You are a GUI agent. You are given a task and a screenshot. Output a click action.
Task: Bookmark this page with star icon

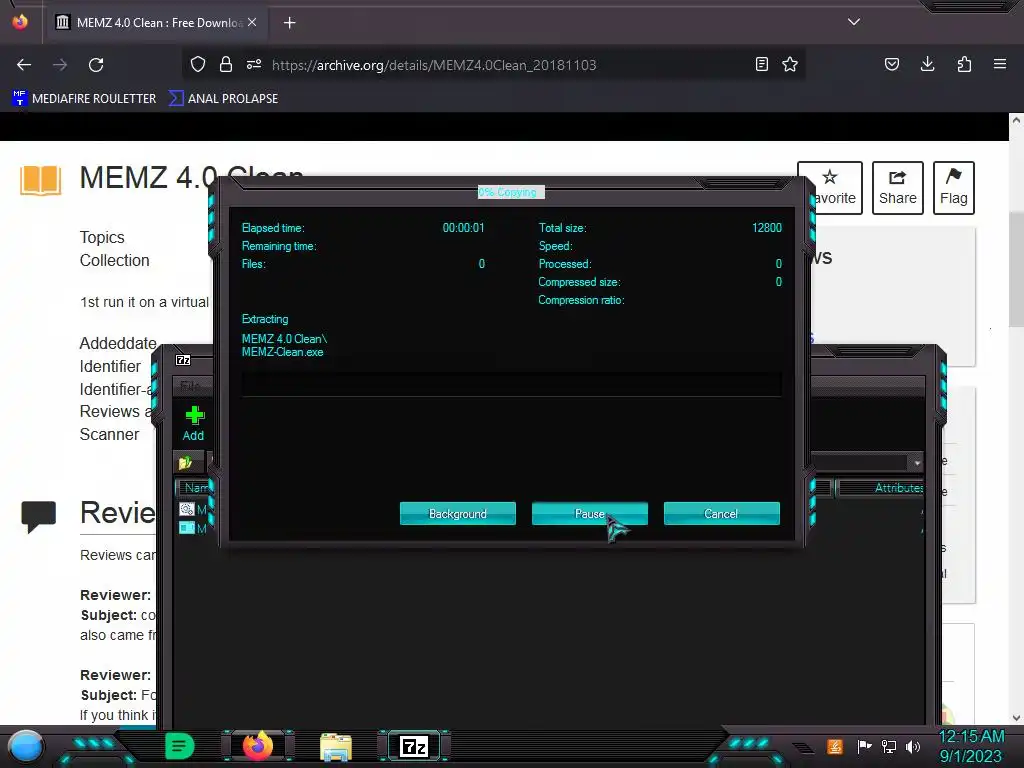click(790, 64)
